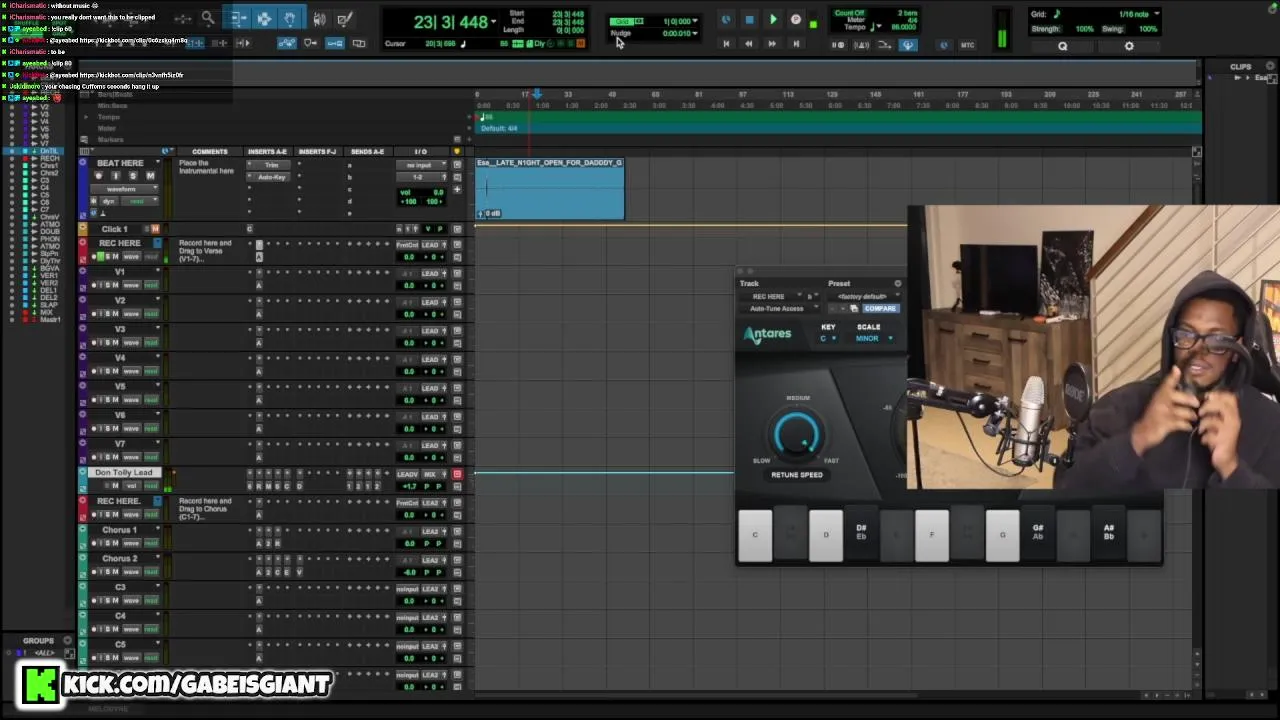Image resolution: width=1280 pixels, height=720 pixels.
Task: Select the Don Tolly Lead track name
Action: [124, 473]
